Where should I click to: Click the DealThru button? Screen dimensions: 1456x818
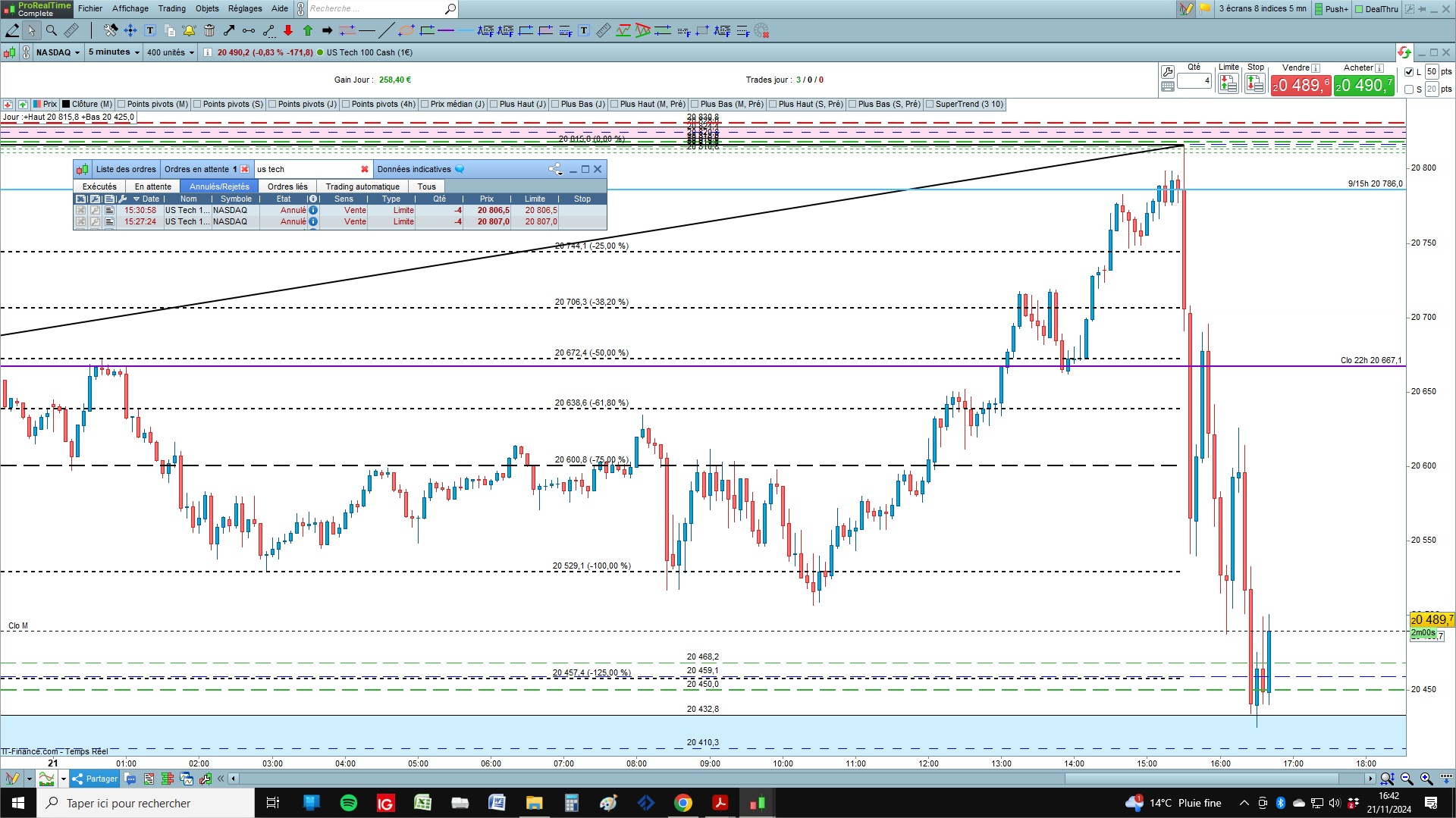(1376, 9)
